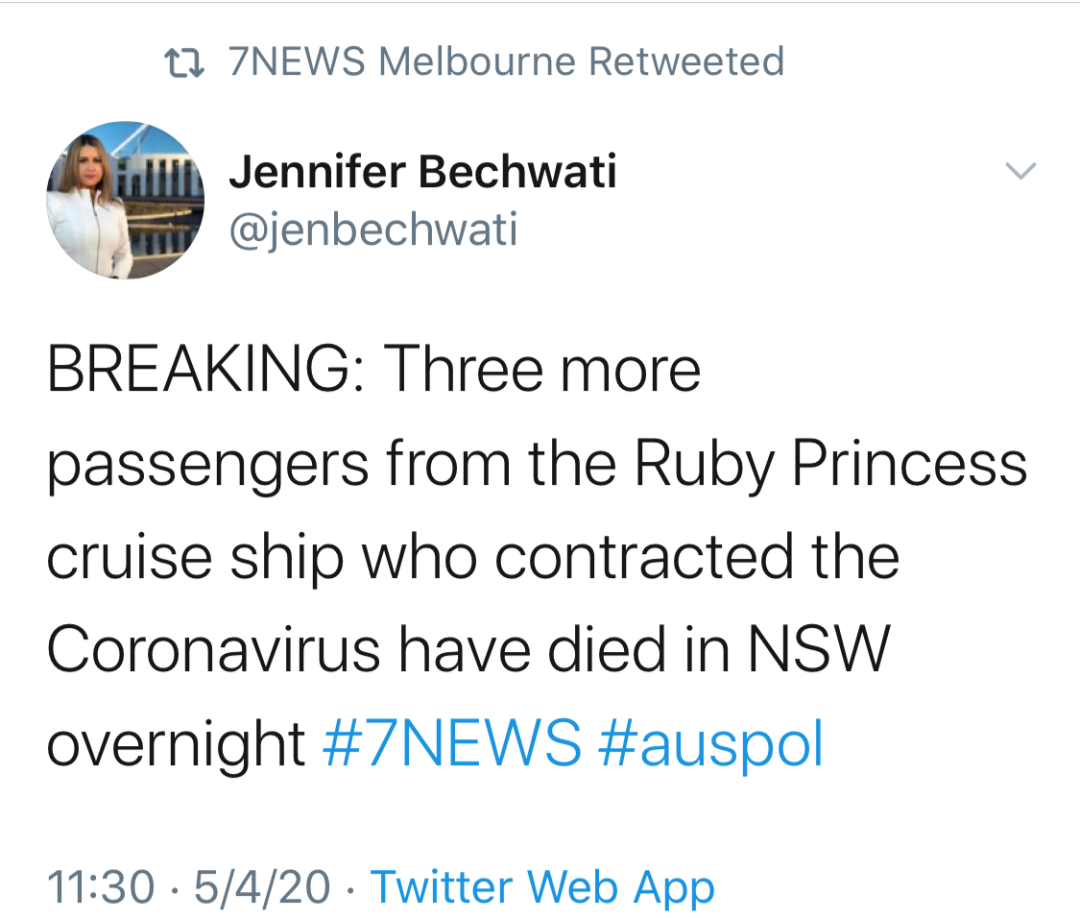Click the word Coronavirus in the tweet
The image size is (1080, 918).
(x=213, y=649)
